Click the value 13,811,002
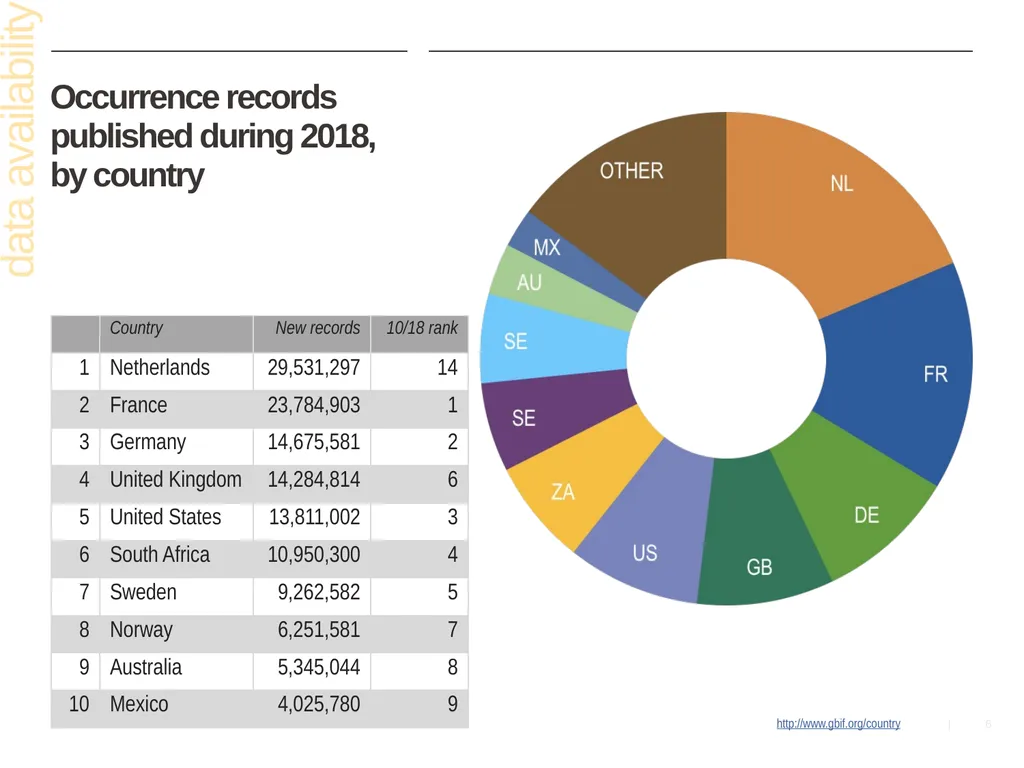 coord(314,517)
